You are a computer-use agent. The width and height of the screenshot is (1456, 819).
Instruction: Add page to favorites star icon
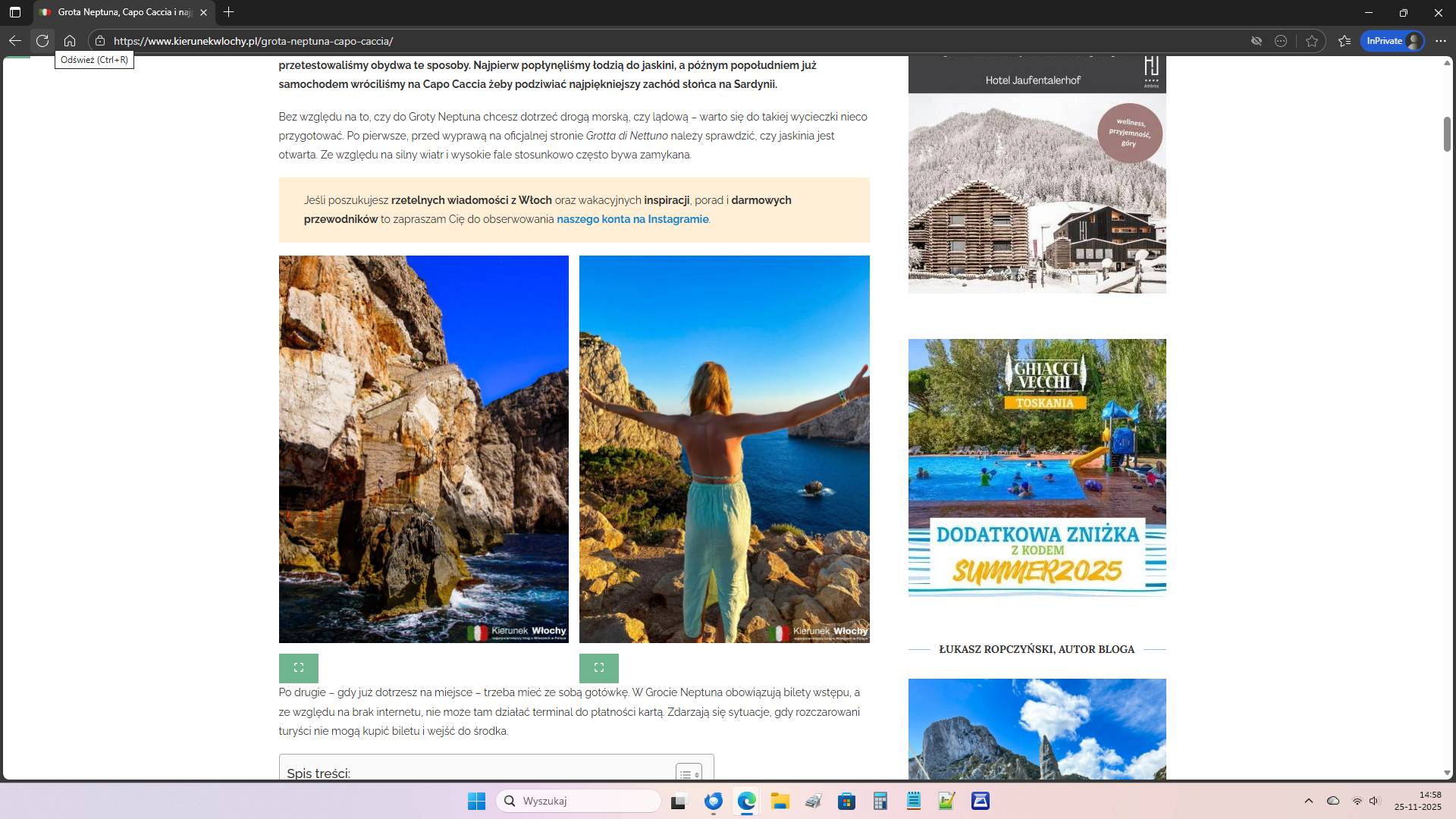pyautogui.click(x=1312, y=41)
